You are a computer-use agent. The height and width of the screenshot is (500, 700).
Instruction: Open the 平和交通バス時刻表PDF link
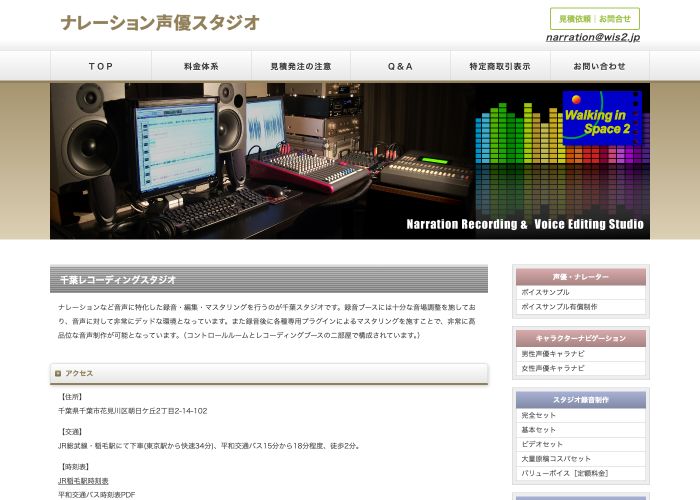[96, 495]
